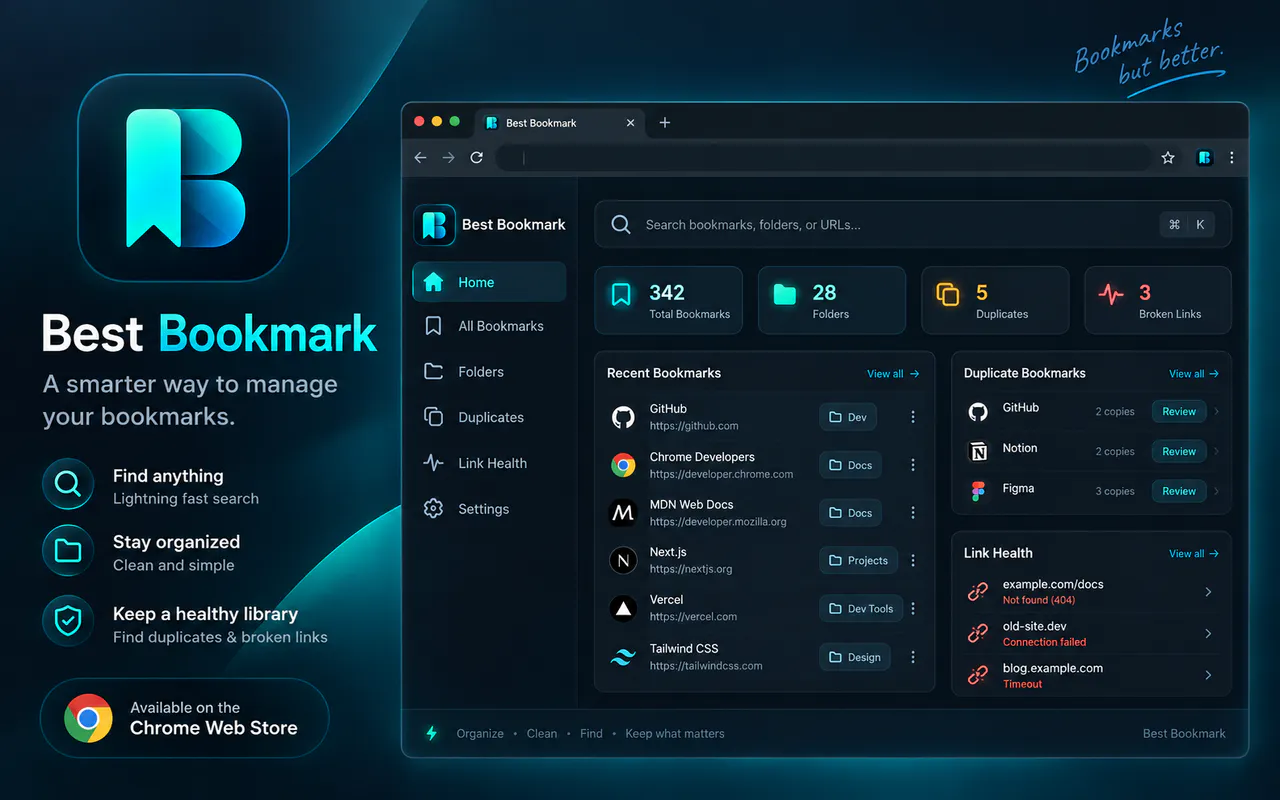Screen dimensions: 1280x800
Task: Click the broken link icon for old-site.dev
Action: pyautogui.click(x=978, y=634)
